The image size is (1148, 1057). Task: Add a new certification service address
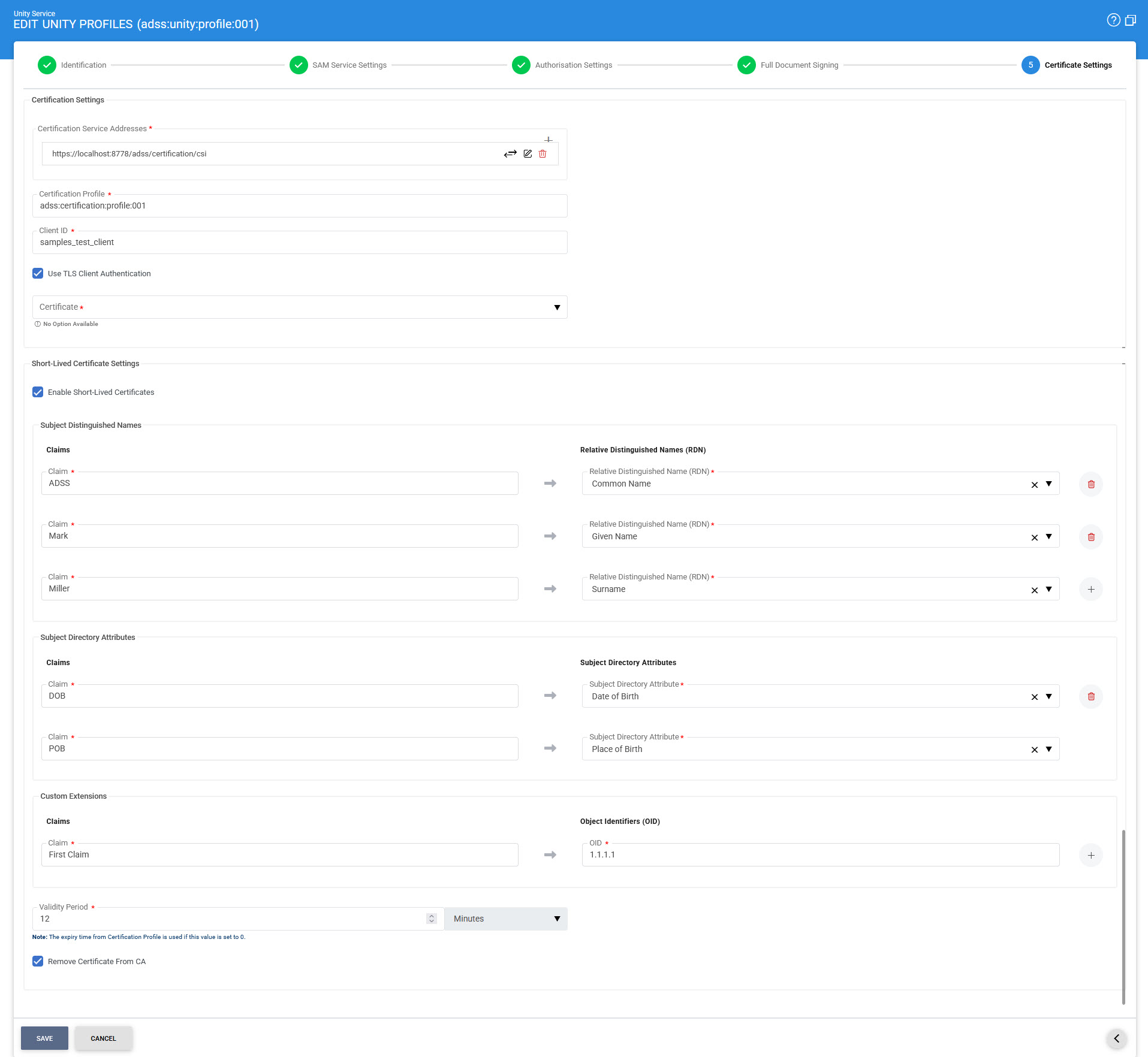[548, 140]
